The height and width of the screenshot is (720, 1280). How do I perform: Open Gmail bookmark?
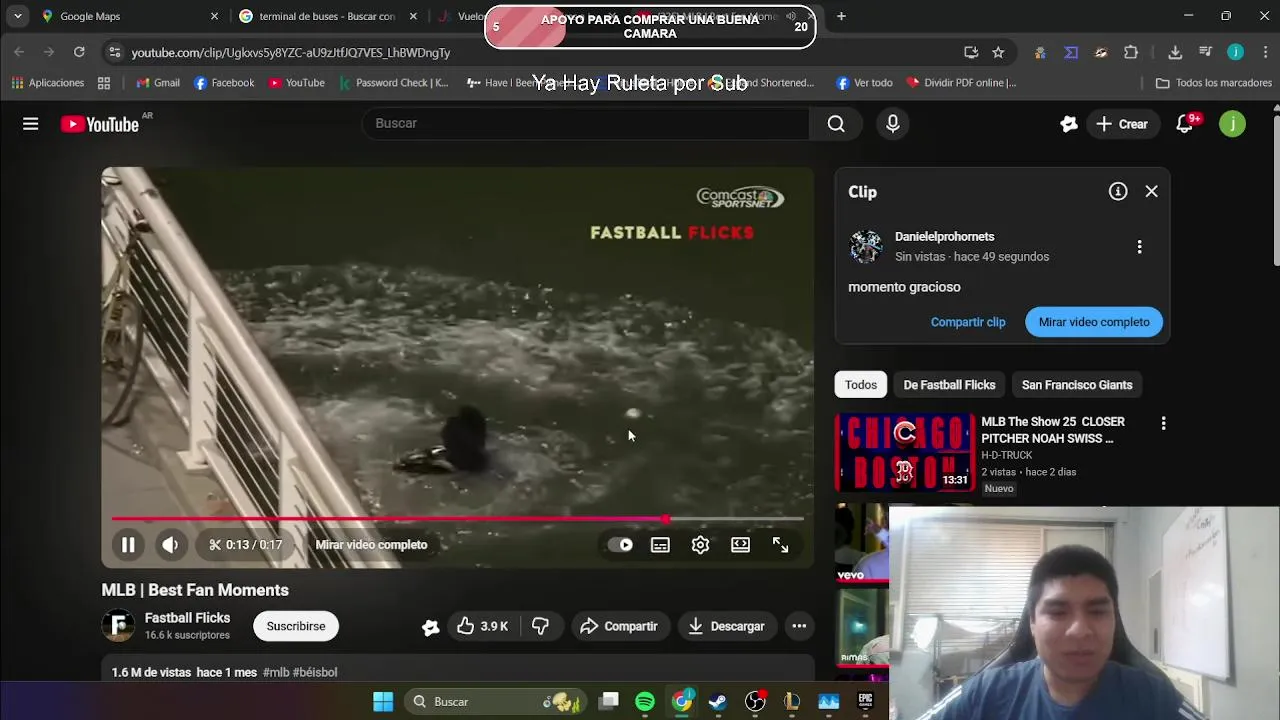(158, 83)
